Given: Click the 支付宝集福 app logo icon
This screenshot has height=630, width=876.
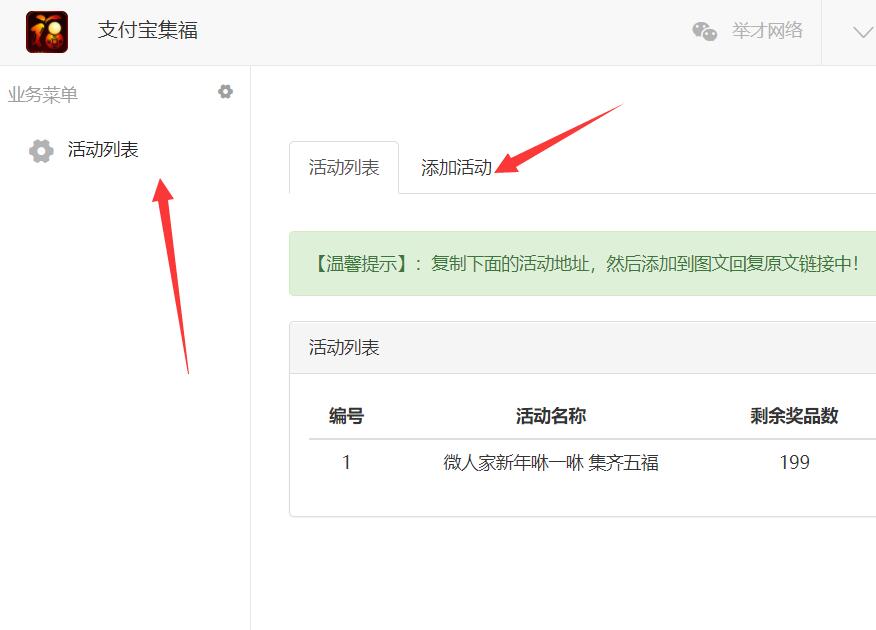Looking at the screenshot, I should 47,32.
